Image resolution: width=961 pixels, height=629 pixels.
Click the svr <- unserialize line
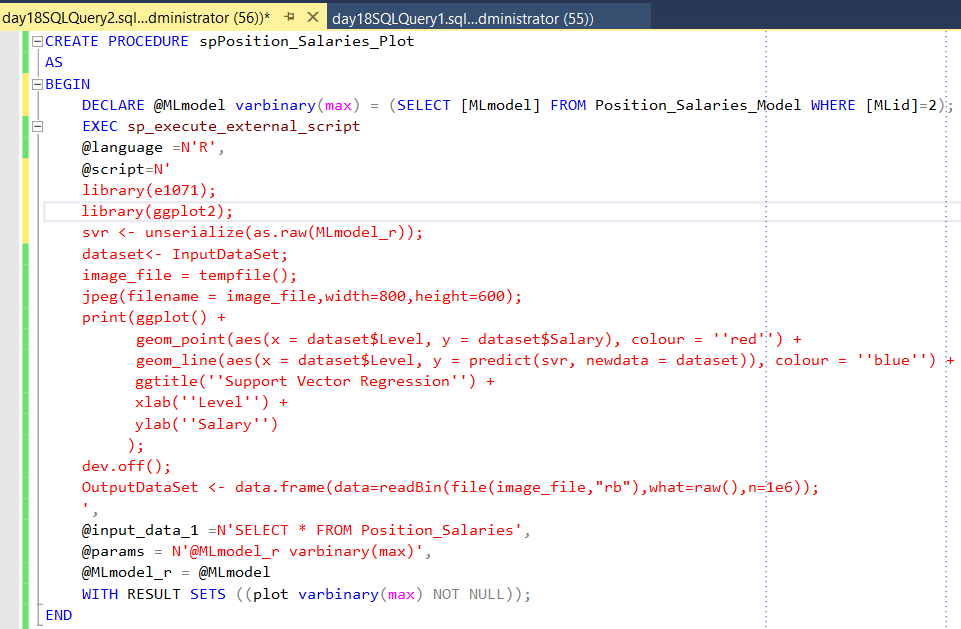tap(253, 233)
